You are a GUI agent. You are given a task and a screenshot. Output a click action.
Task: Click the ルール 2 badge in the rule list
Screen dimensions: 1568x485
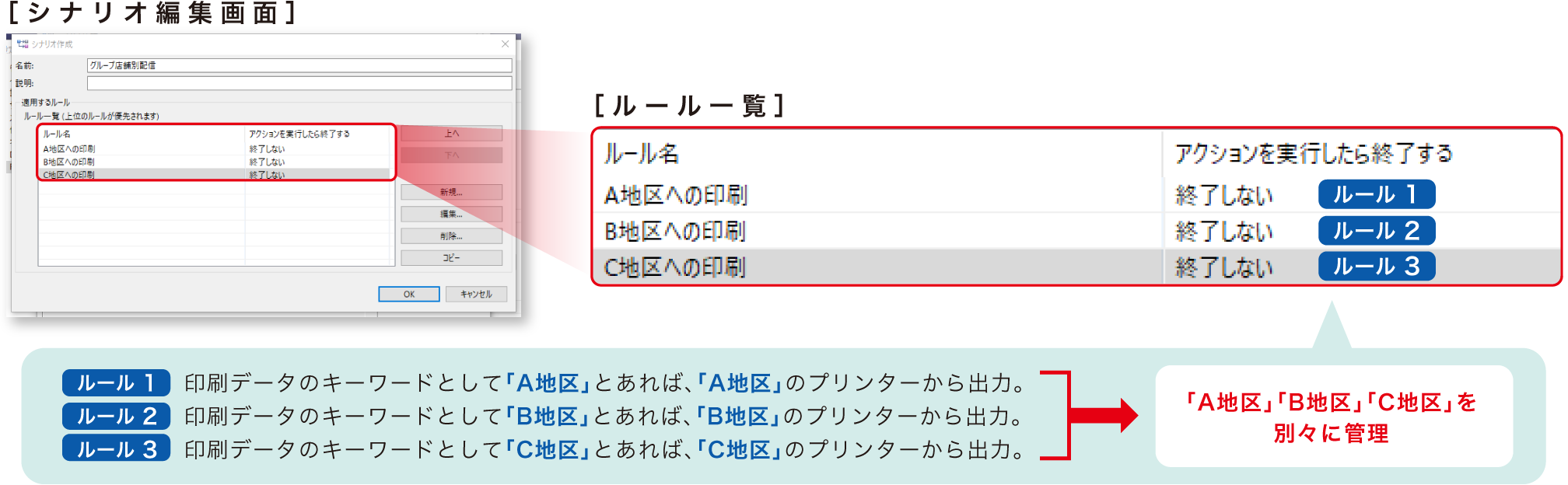coord(1377,231)
